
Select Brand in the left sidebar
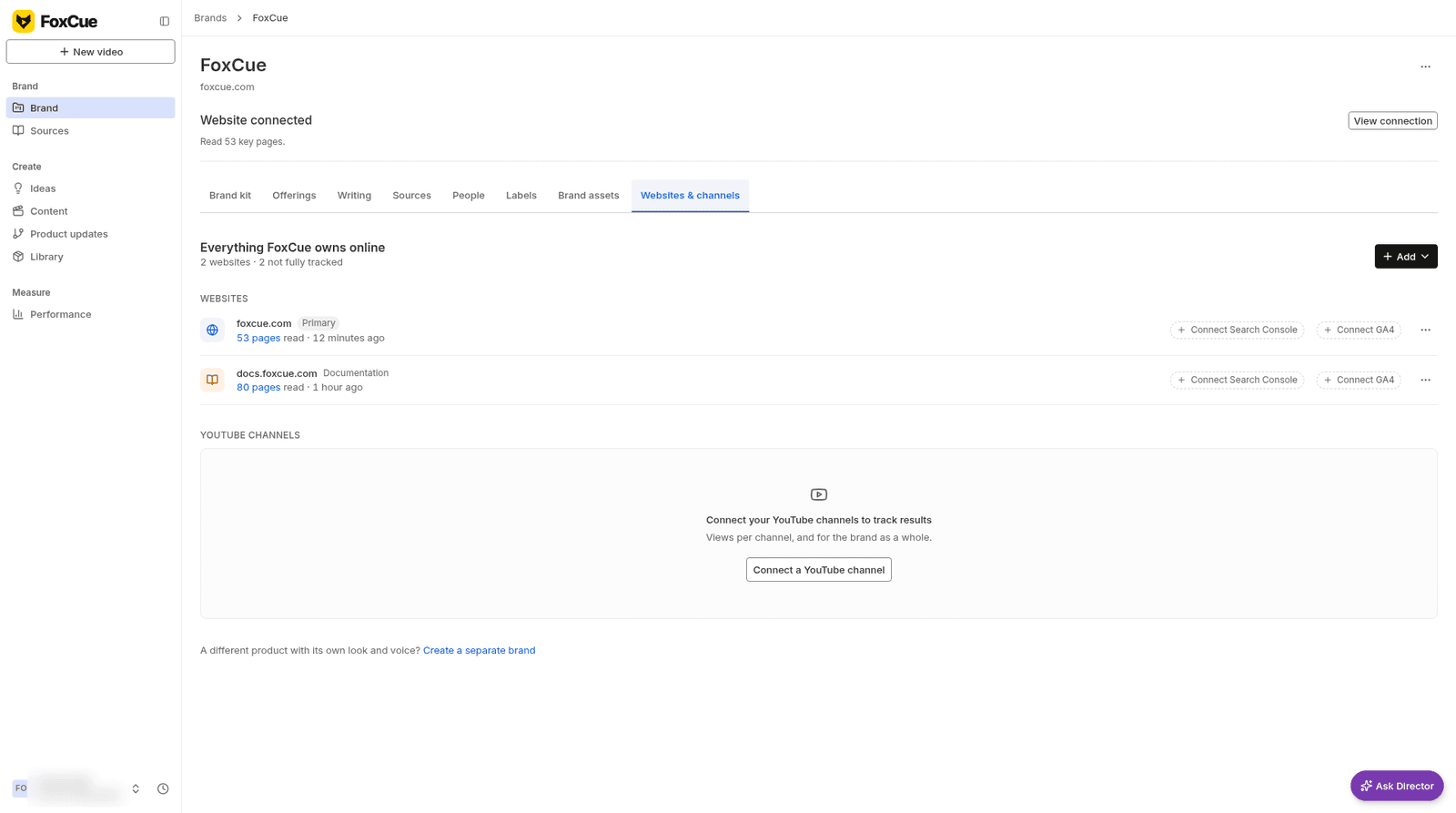click(x=90, y=107)
